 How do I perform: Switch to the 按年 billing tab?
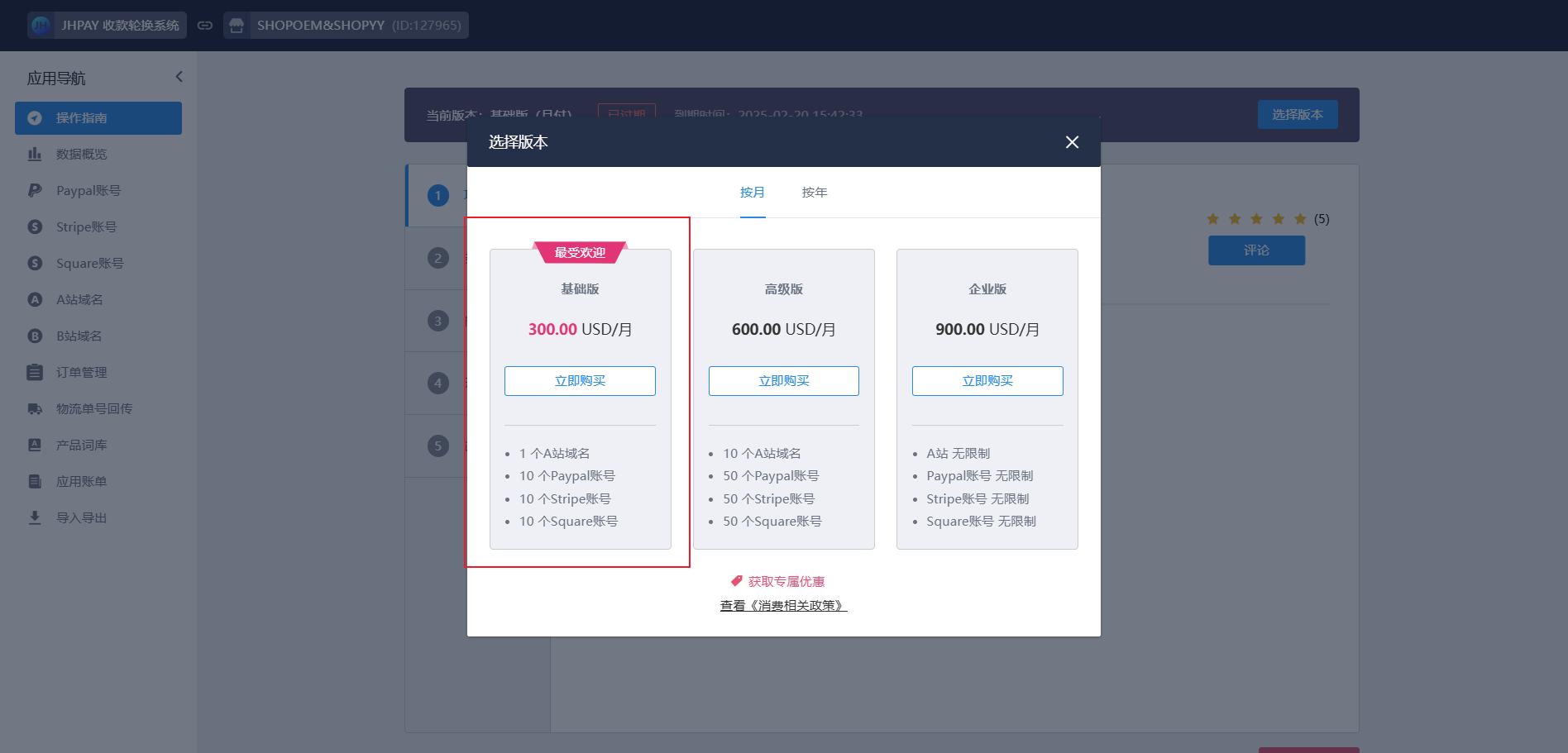coord(815,192)
